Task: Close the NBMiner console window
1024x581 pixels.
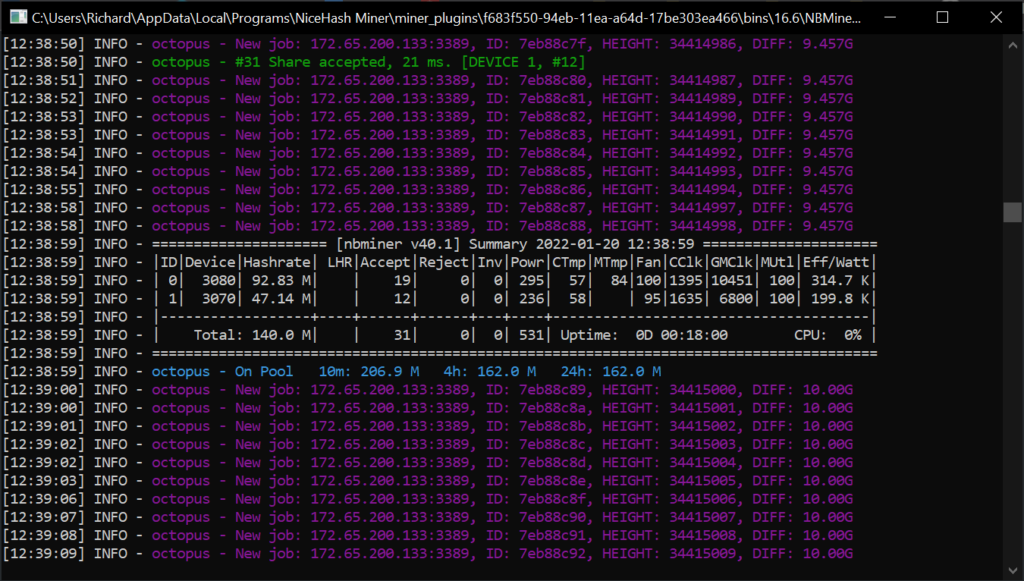Action: point(996,17)
